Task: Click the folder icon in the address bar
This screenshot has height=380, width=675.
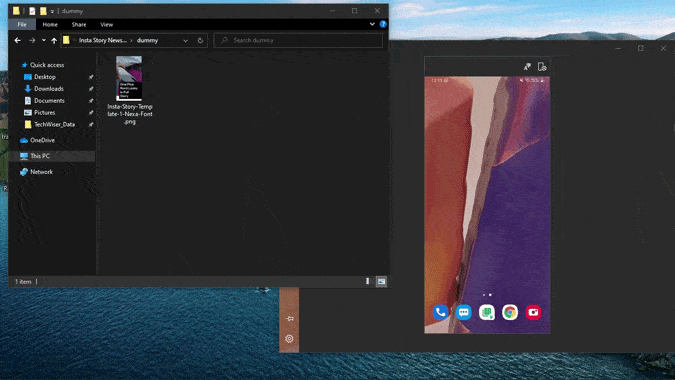Action: tap(66, 40)
